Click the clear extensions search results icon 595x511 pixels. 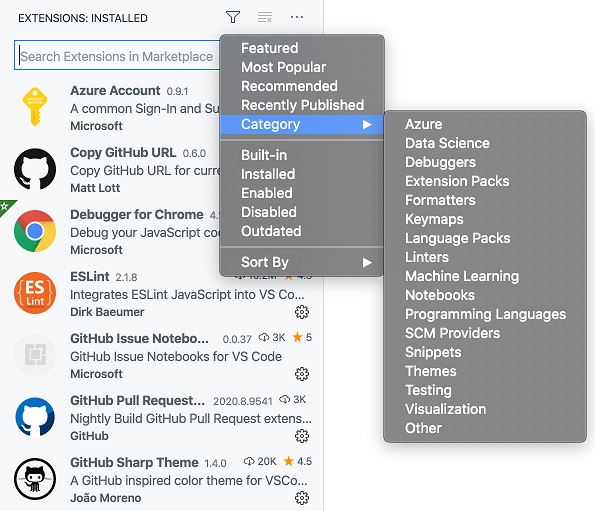pyautogui.click(x=264, y=17)
